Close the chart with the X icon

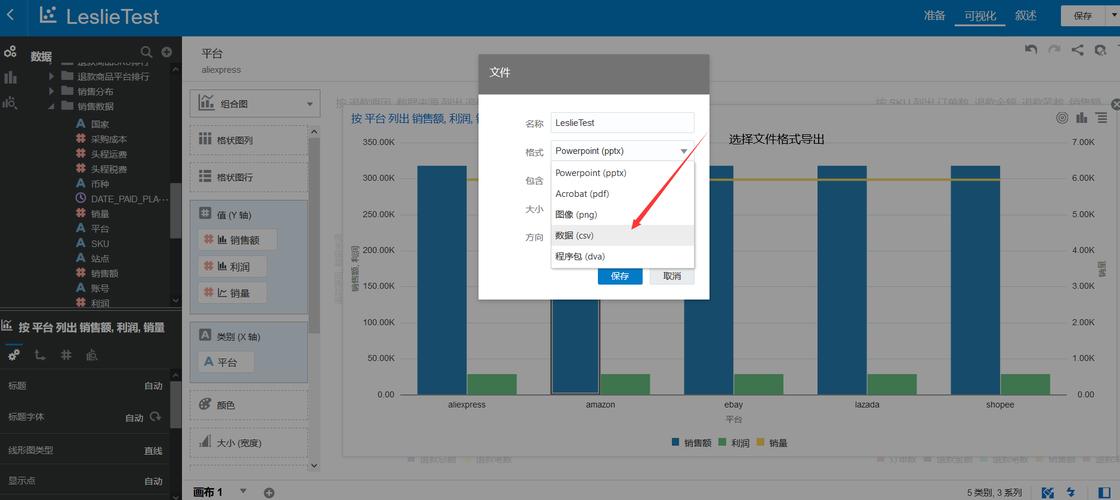click(1116, 104)
